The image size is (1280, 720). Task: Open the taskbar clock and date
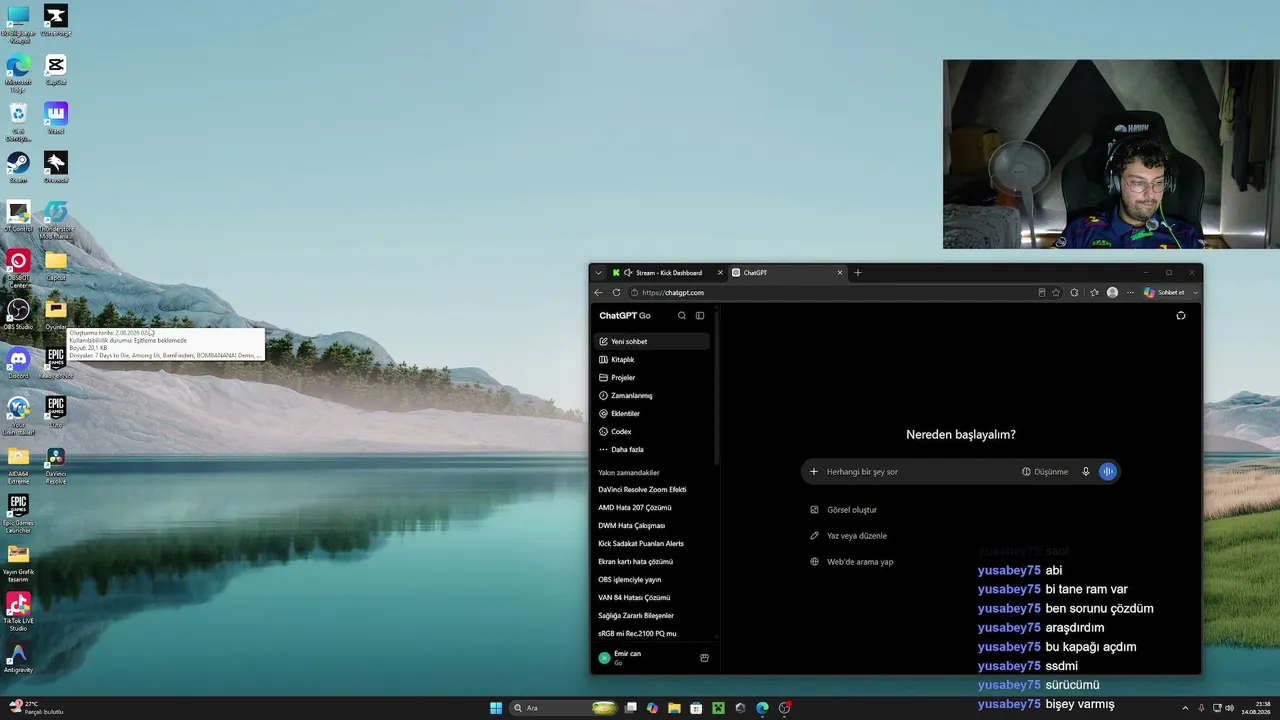point(1256,708)
